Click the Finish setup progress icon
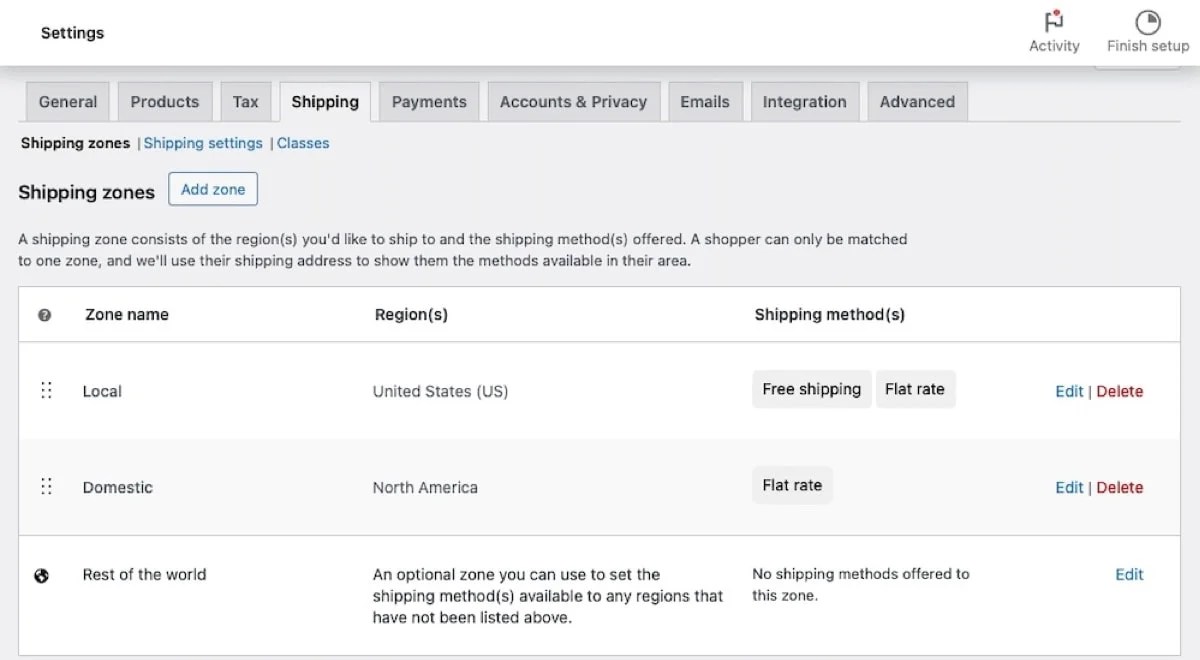 click(1147, 22)
